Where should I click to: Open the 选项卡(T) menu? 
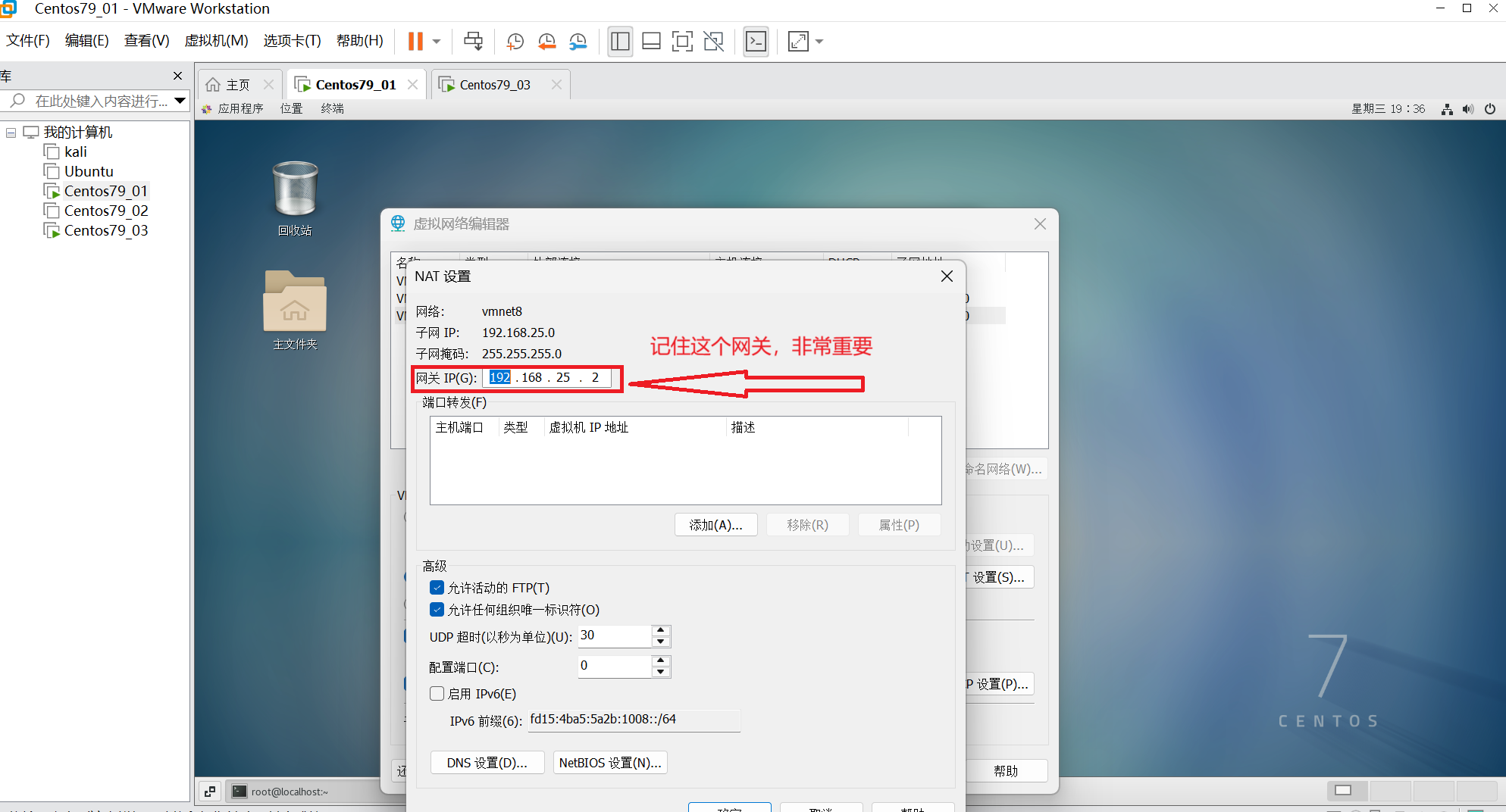tap(293, 40)
